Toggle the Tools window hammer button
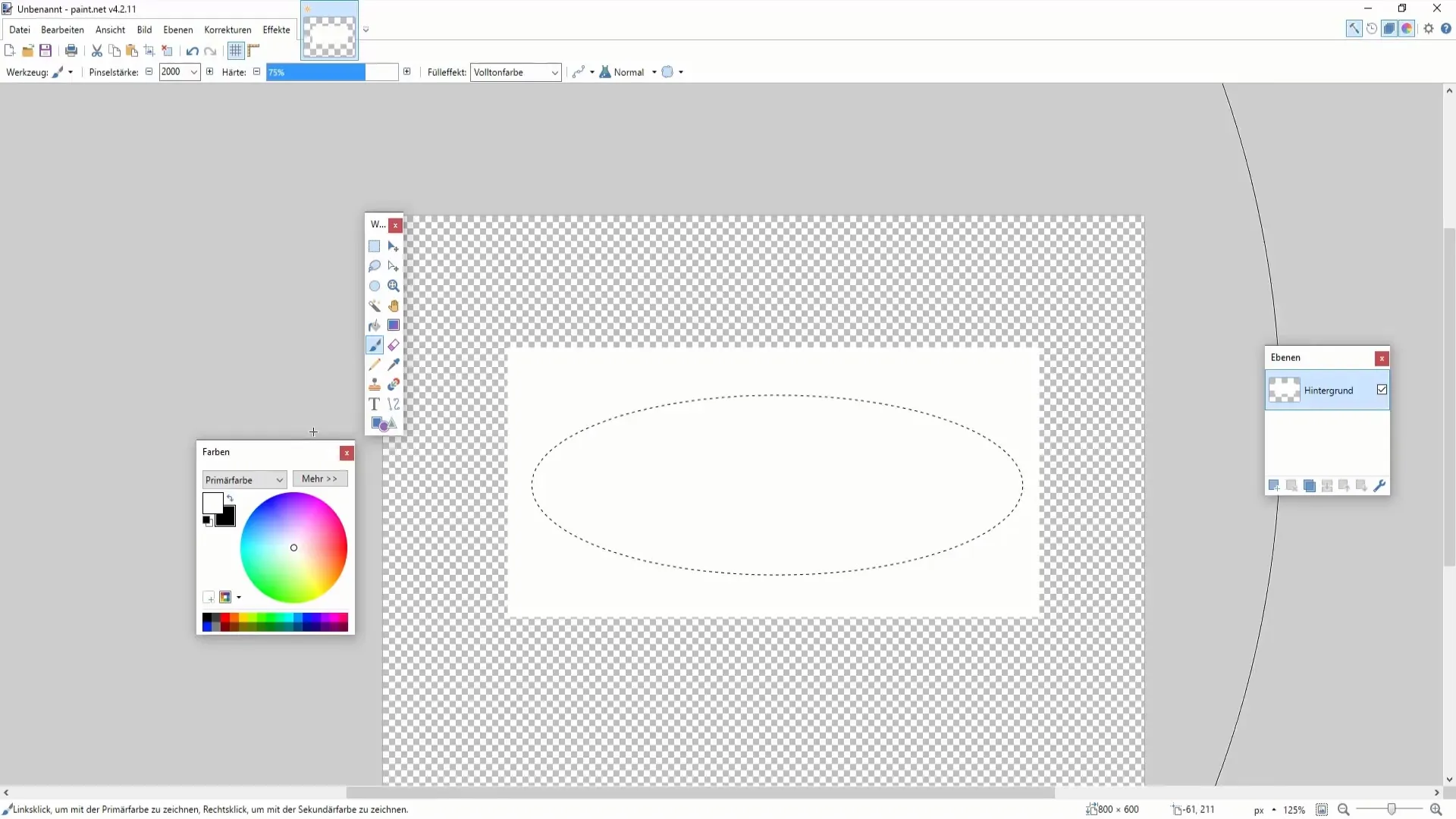1456x819 pixels. tap(1354, 29)
